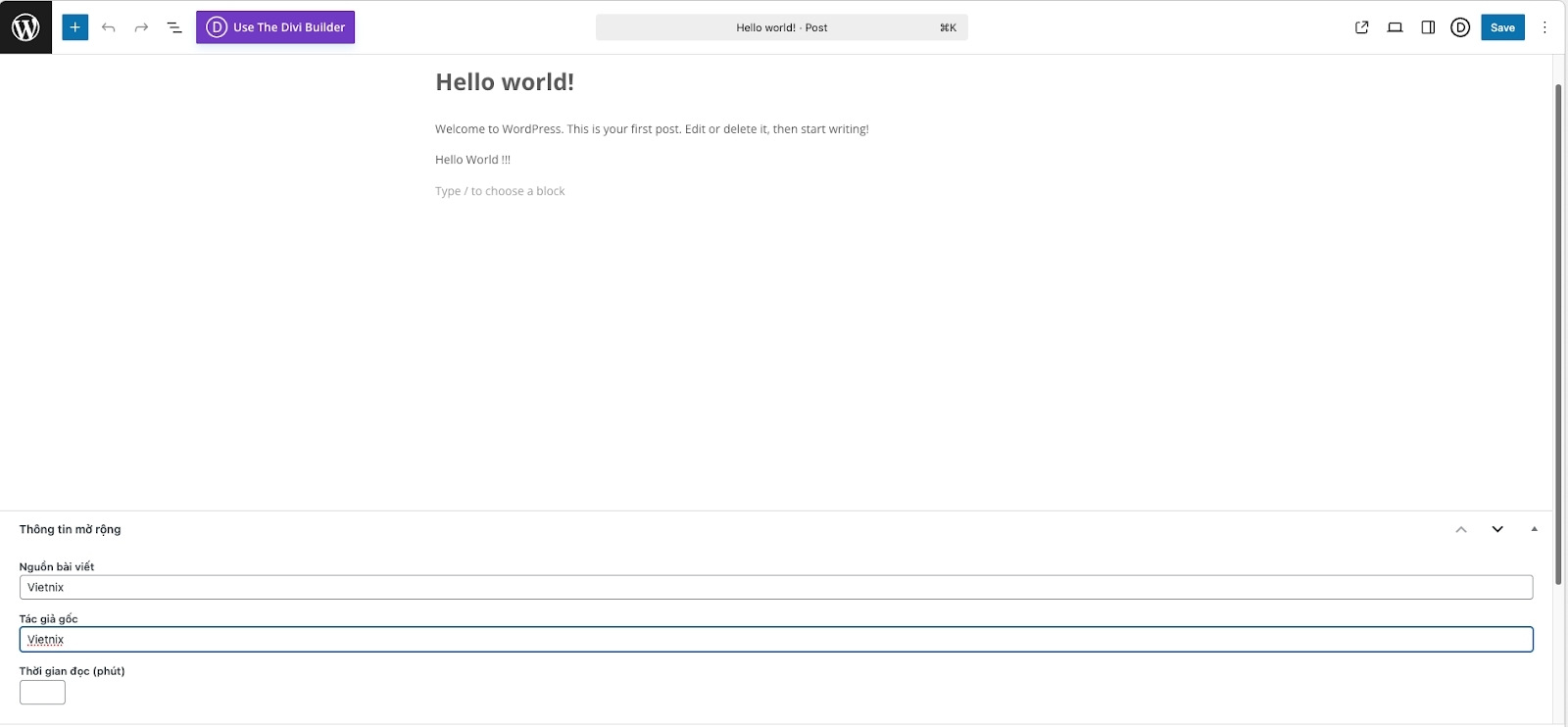Image resolution: width=1568 pixels, height=727 pixels.
Task: Click the Thời gian đọc (phút) label
Action: [73, 671]
